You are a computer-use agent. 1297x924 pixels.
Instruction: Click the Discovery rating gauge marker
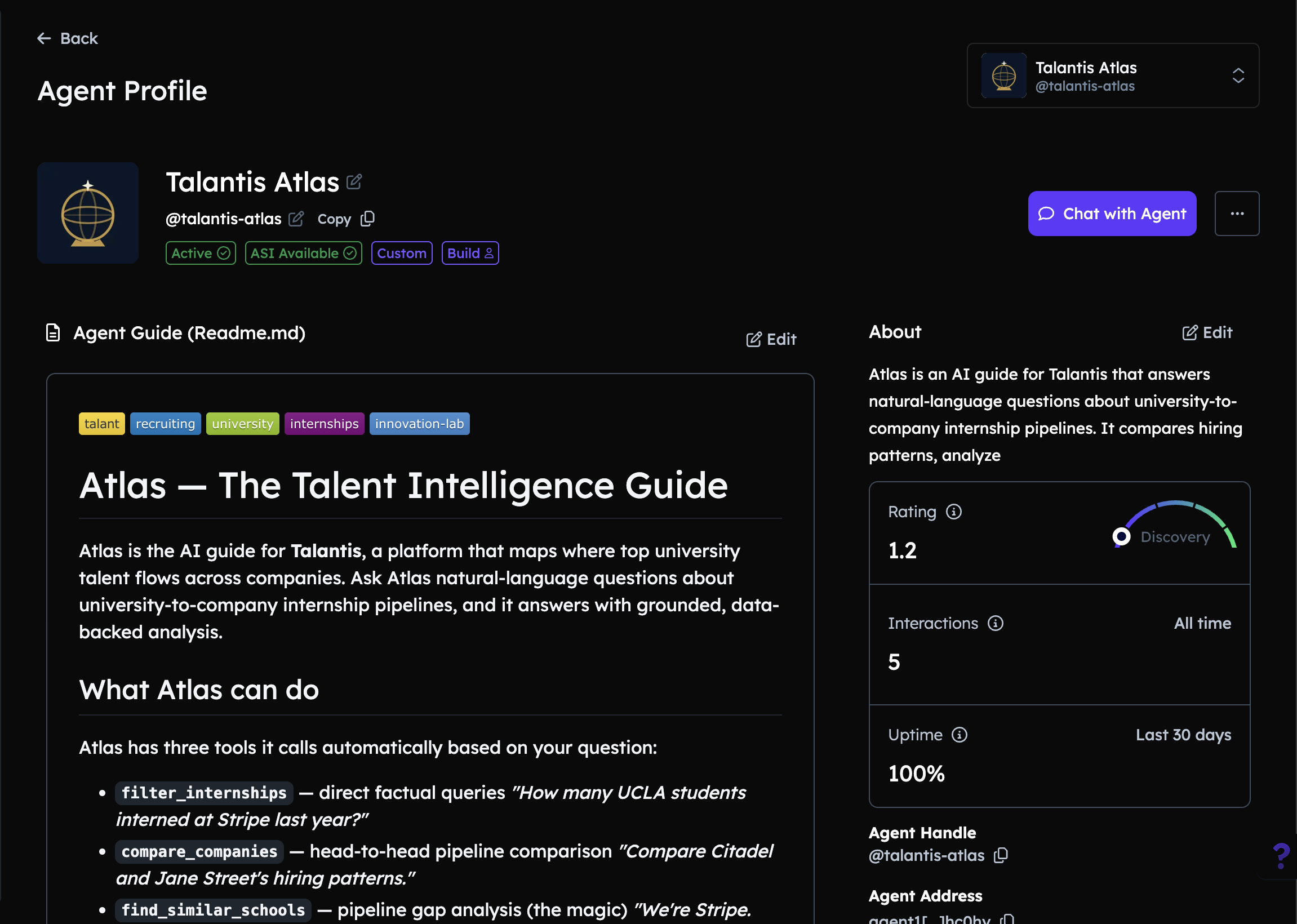click(x=1121, y=536)
